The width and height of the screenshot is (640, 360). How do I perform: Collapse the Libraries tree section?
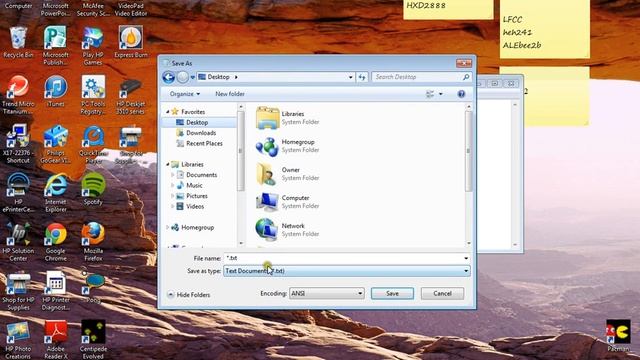pos(168,164)
